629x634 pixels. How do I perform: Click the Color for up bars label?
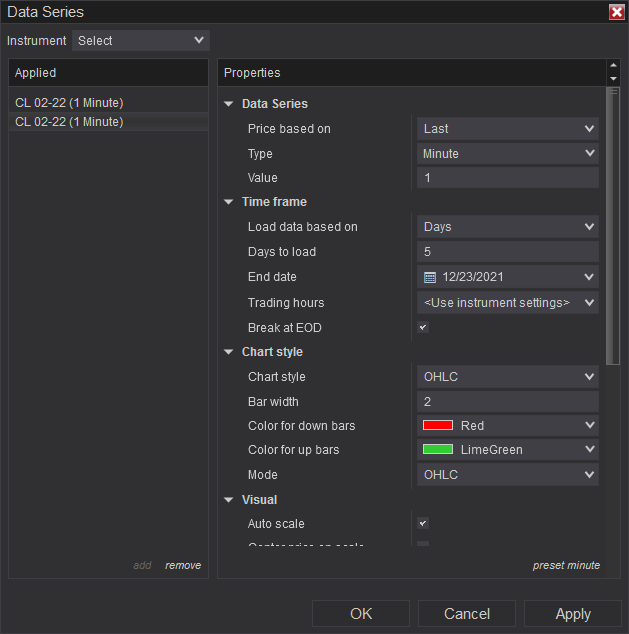pyautogui.click(x=294, y=450)
